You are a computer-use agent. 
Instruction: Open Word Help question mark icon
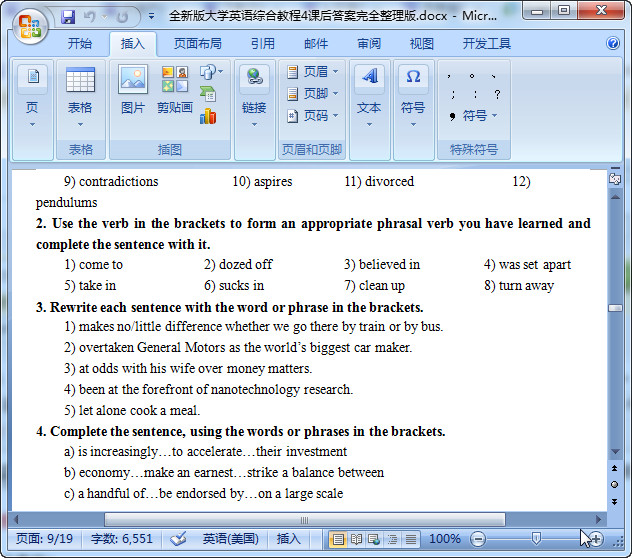(x=613, y=43)
